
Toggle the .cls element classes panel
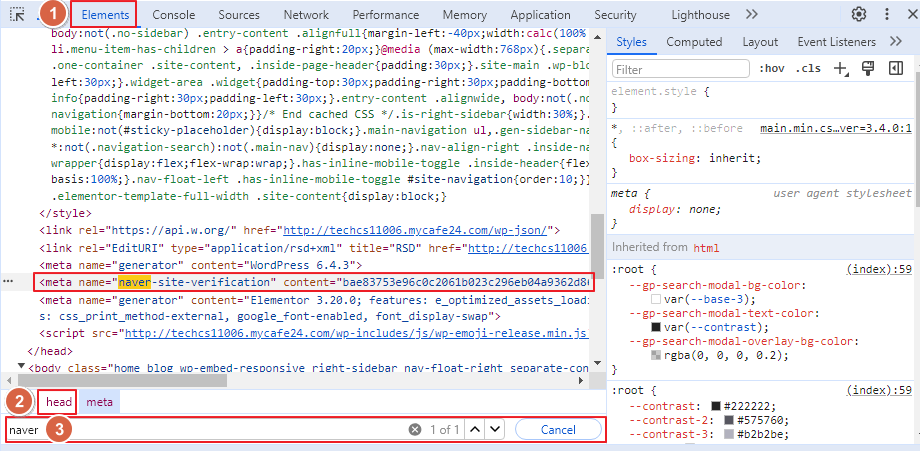pos(808,69)
